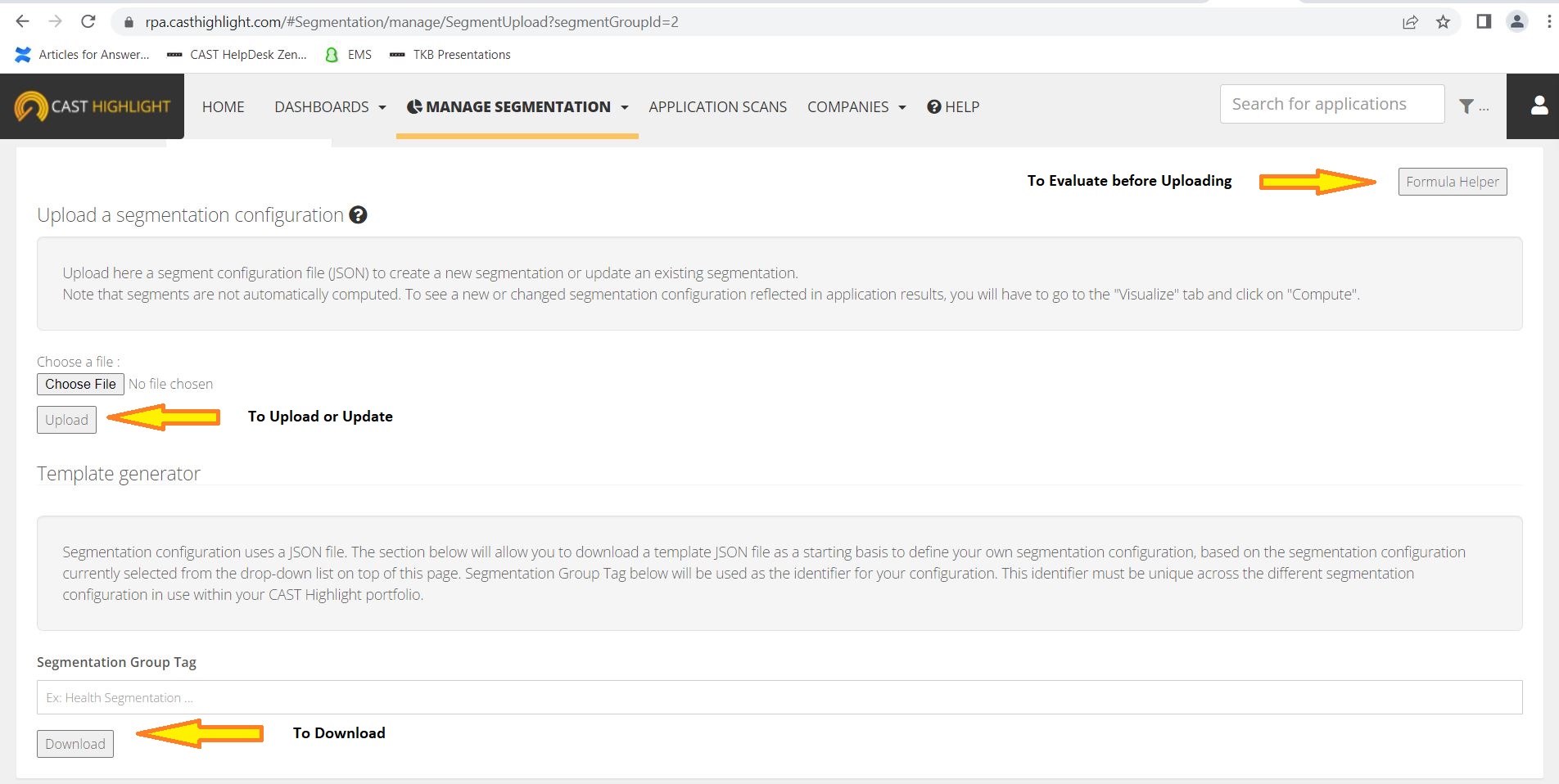
Task: Go to the Home menu item
Action: coord(223,107)
